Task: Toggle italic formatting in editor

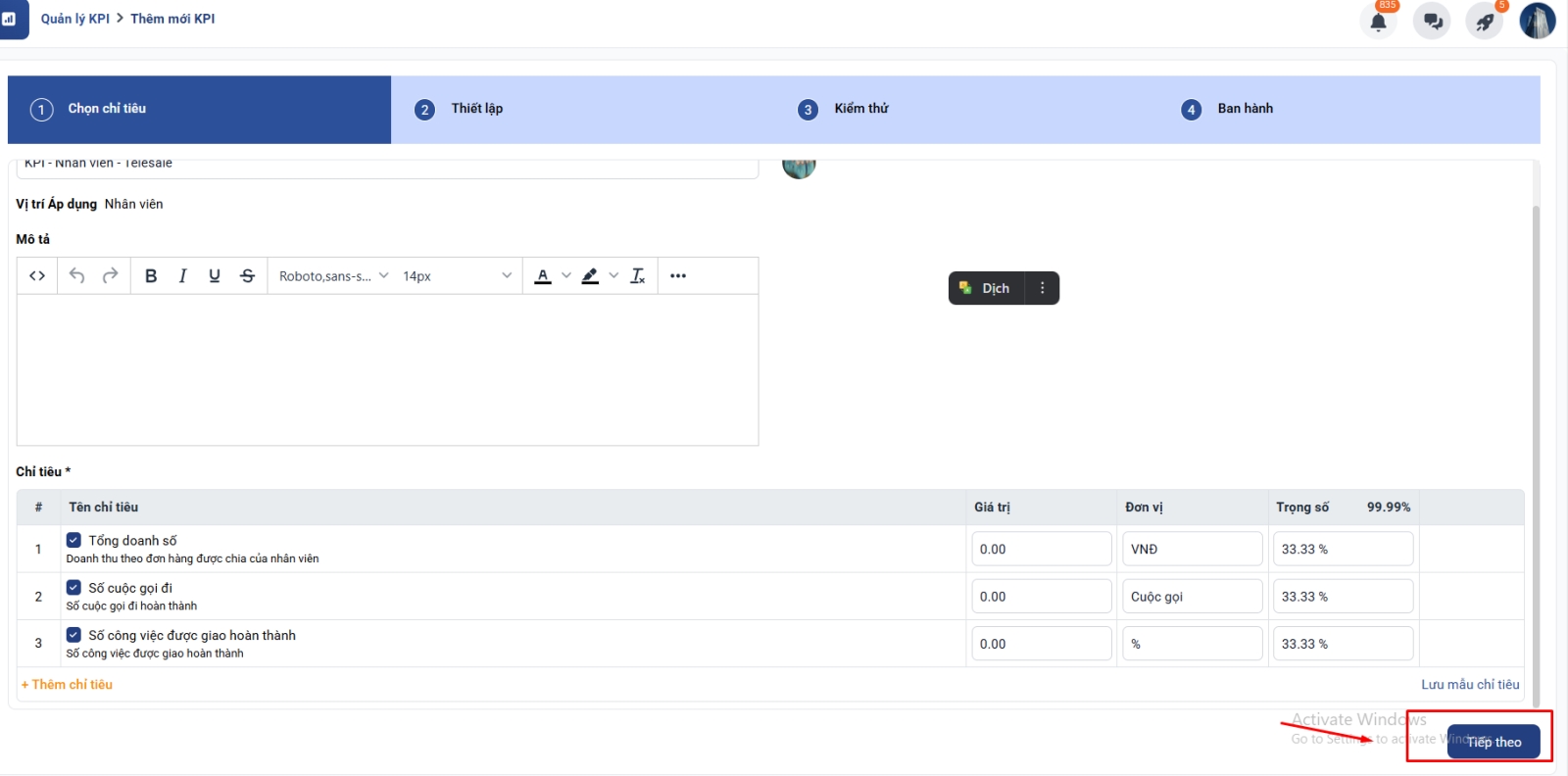Action: 182,276
